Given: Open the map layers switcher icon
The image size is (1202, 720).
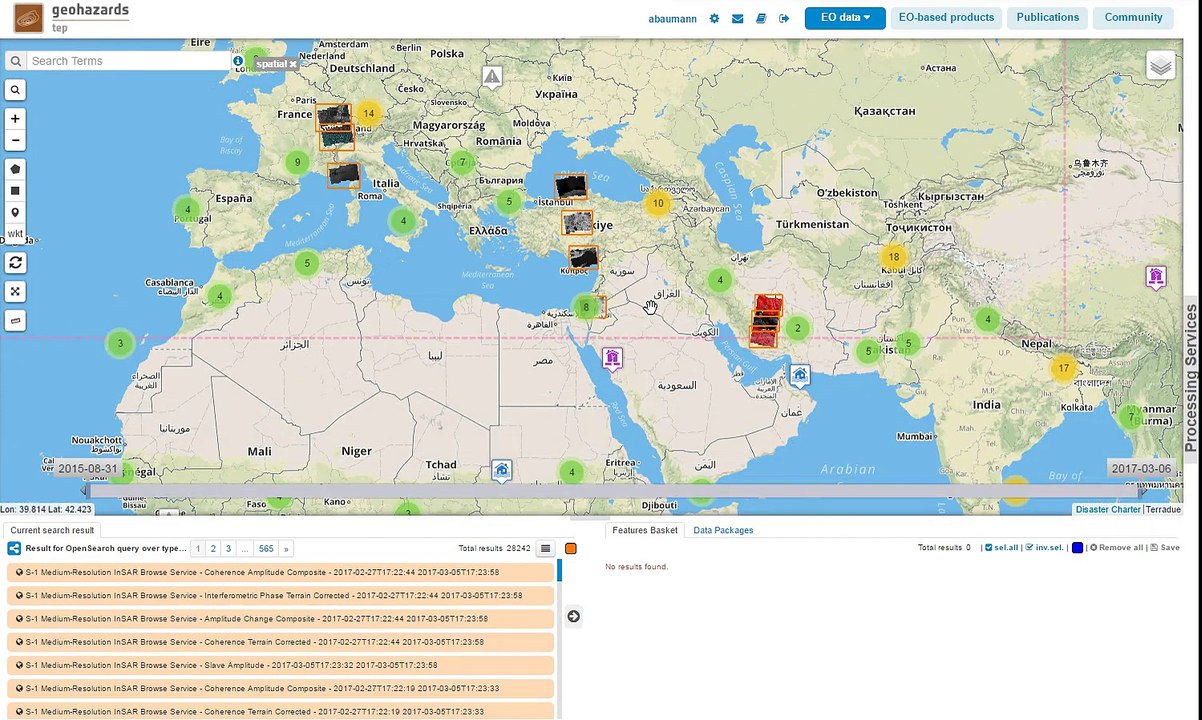Looking at the screenshot, I should point(1160,66).
